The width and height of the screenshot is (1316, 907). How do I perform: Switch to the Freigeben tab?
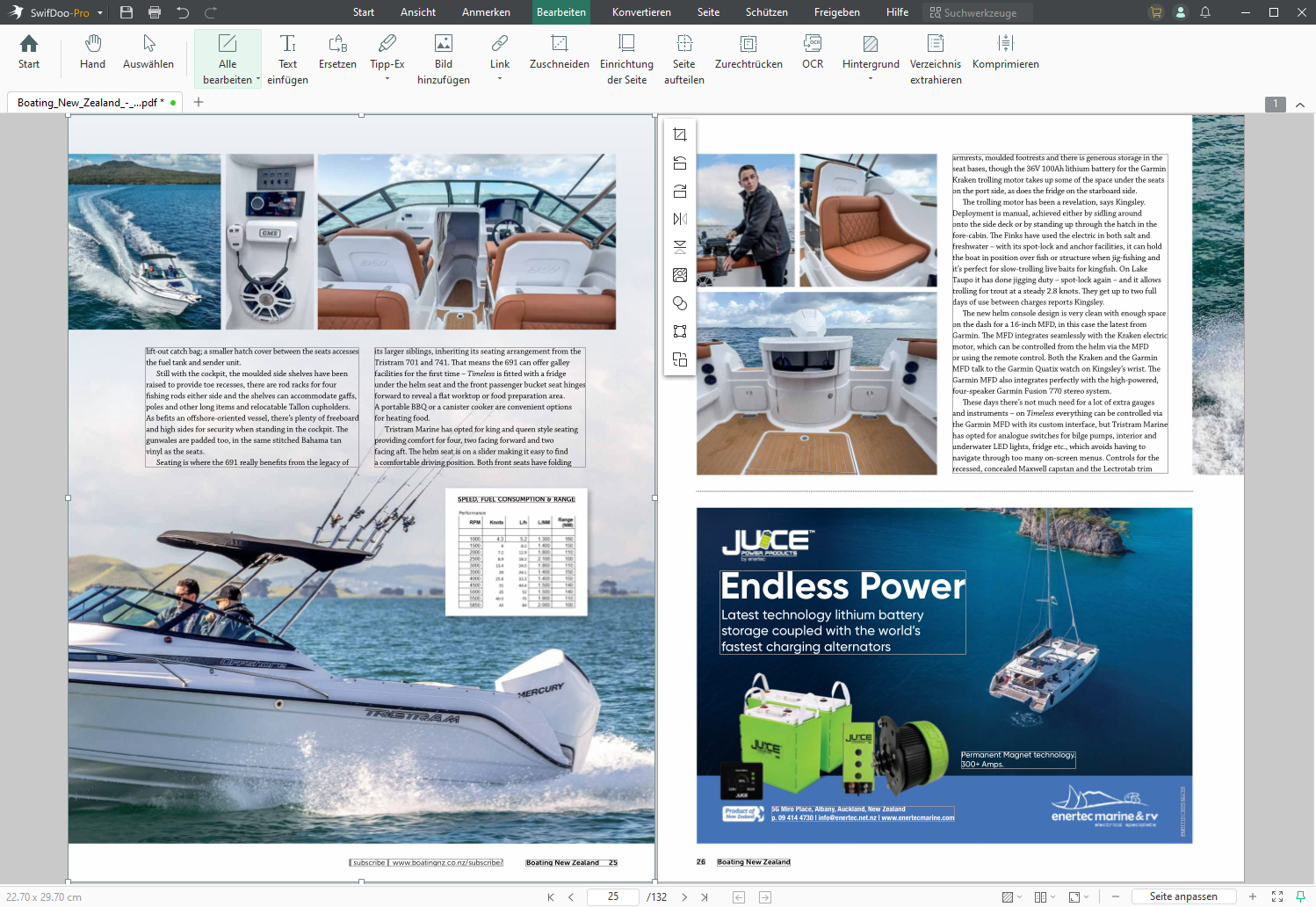click(x=837, y=12)
